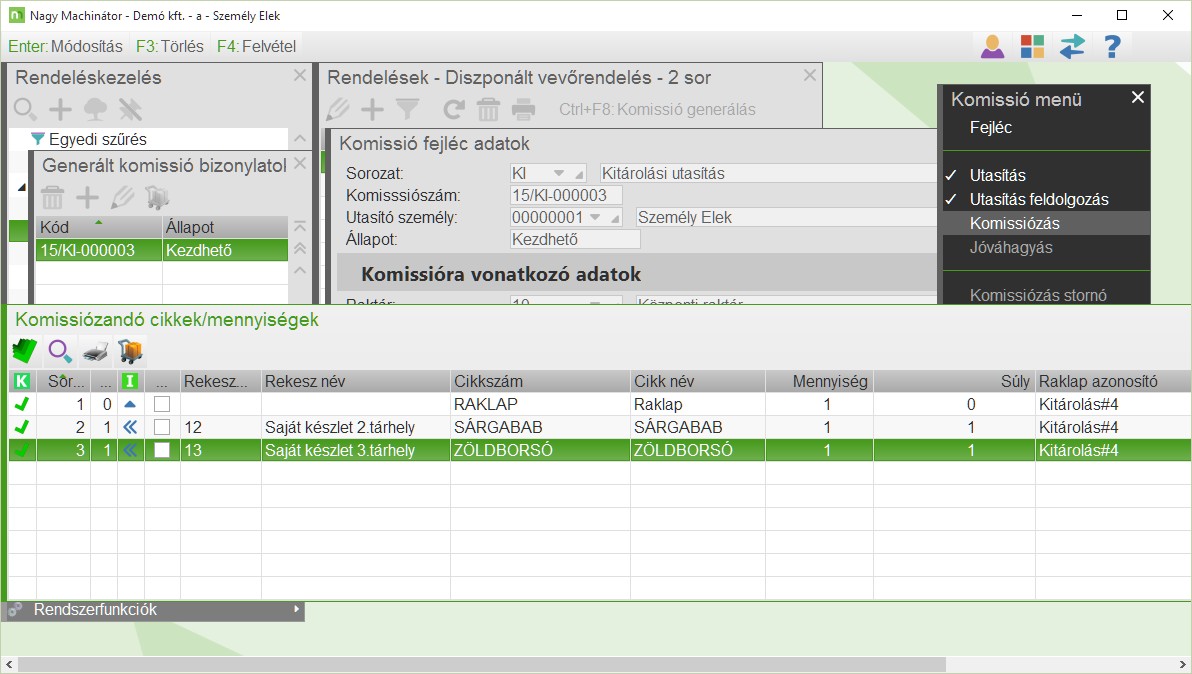Viewport: 1192px width, 674px height.
Task: Click magnifier icon in Komissiózandó toolbar
Action: tap(60, 351)
